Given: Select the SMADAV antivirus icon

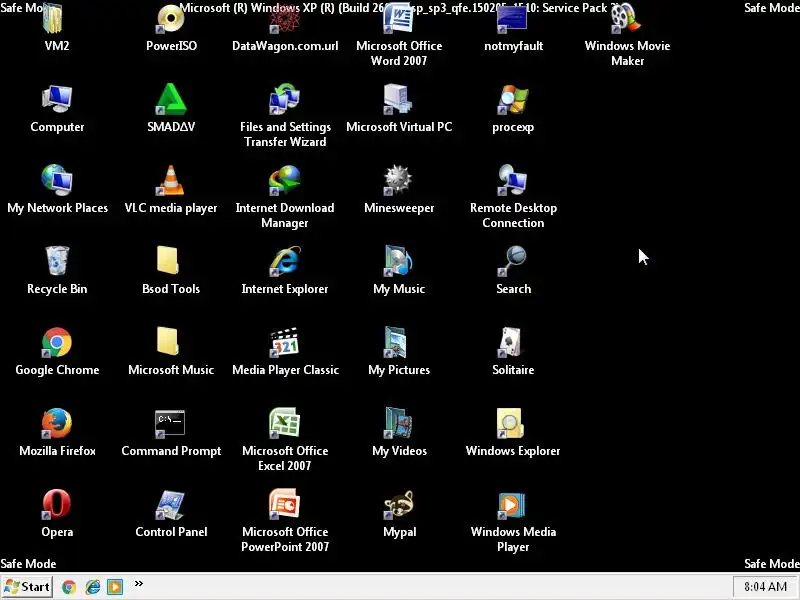Looking at the screenshot, I should point(171,99).
